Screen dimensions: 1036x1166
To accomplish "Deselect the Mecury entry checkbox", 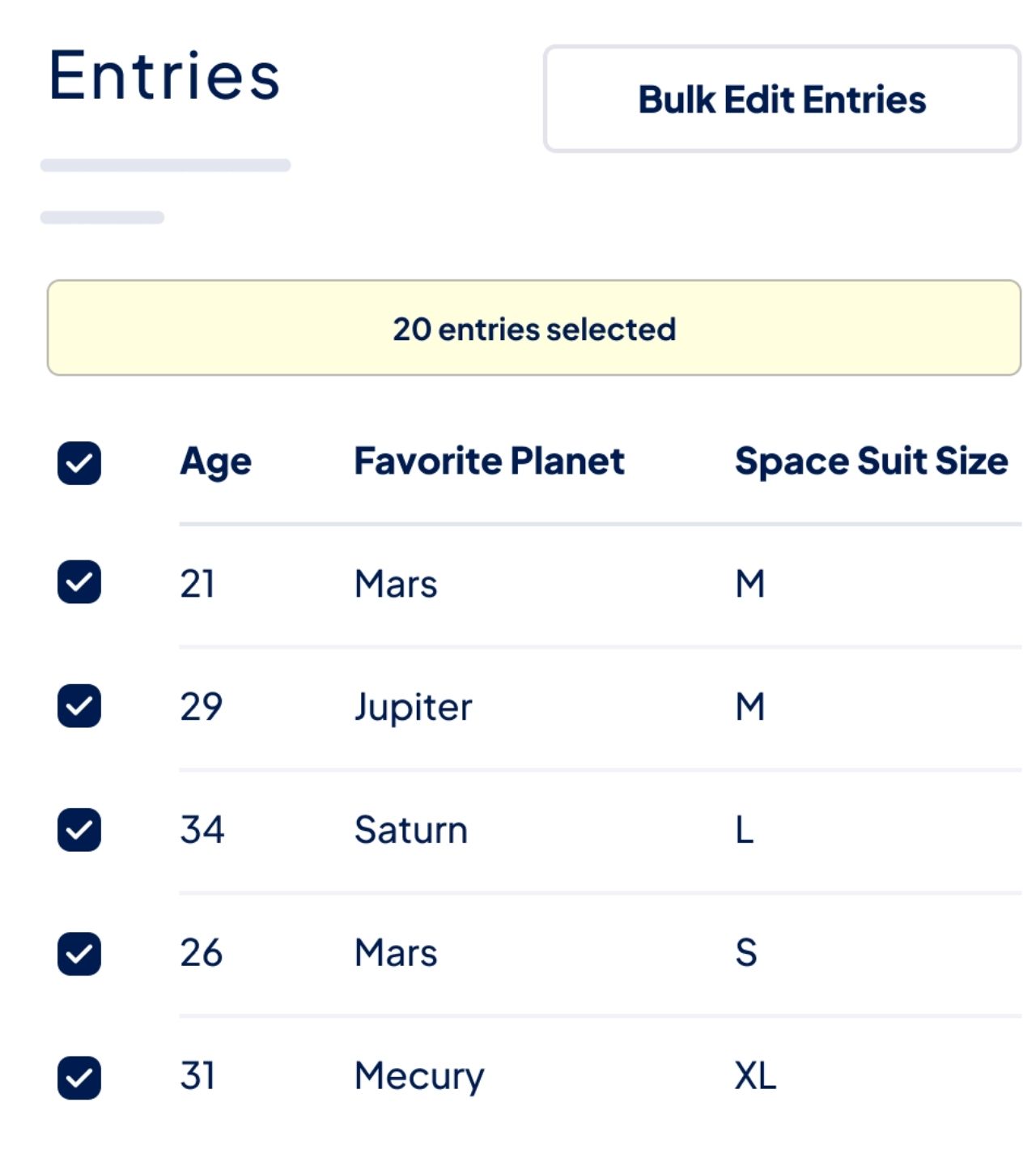I will point(79,1078).
